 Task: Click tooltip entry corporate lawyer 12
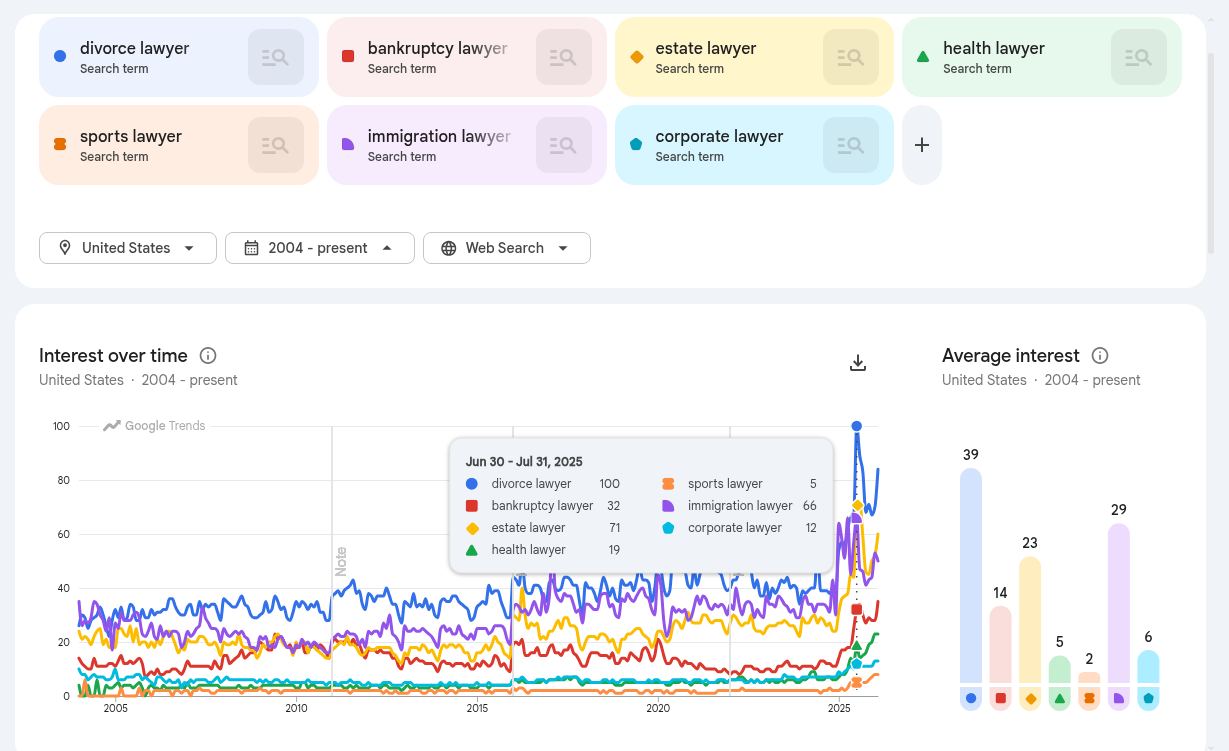click(x=739, y=528)
